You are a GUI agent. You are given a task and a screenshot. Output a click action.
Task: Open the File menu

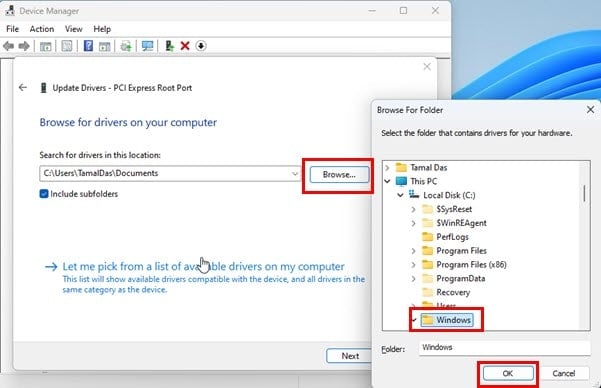tap(12, 29)
